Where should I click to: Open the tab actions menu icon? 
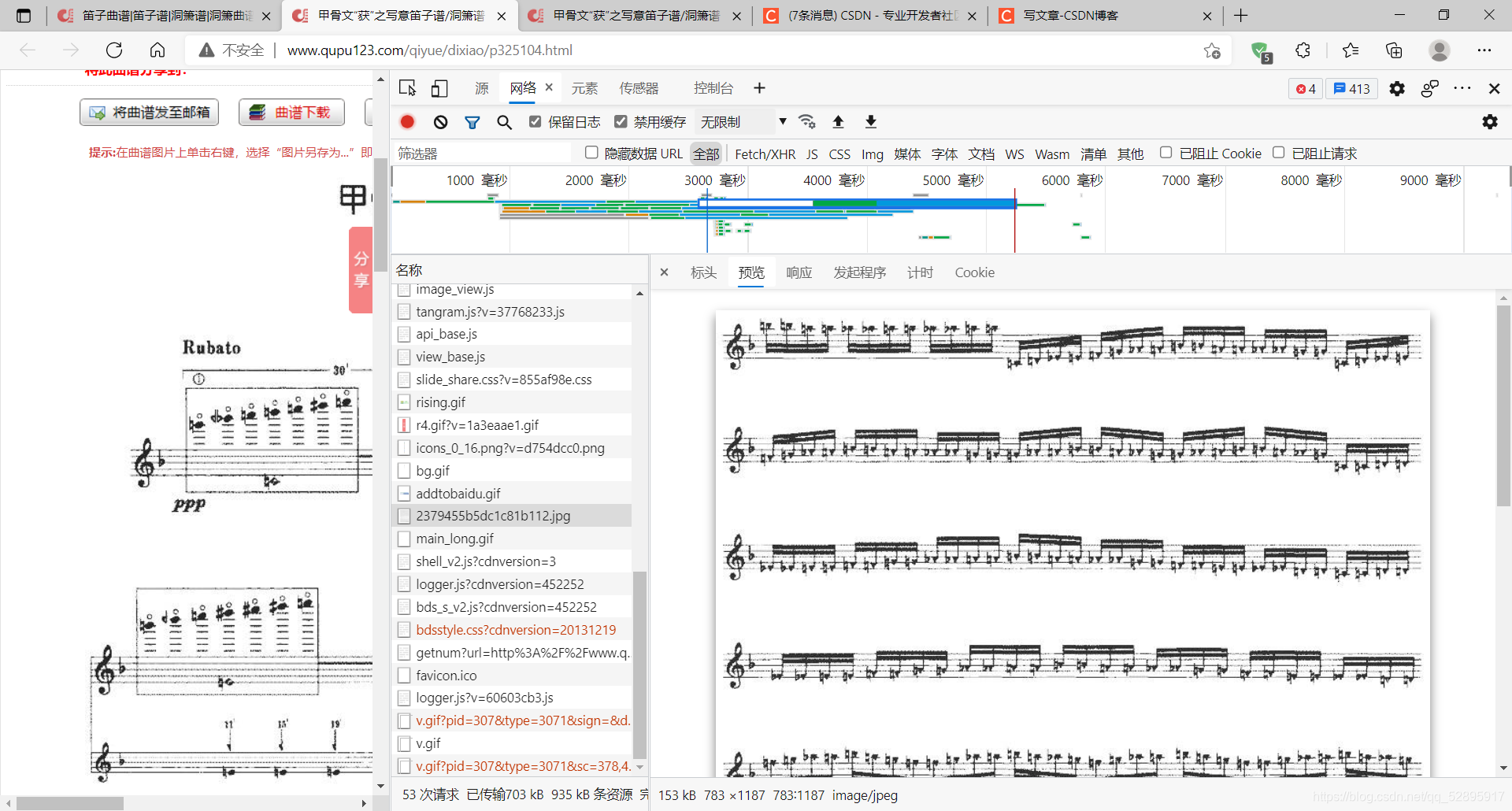pos(24,16)
